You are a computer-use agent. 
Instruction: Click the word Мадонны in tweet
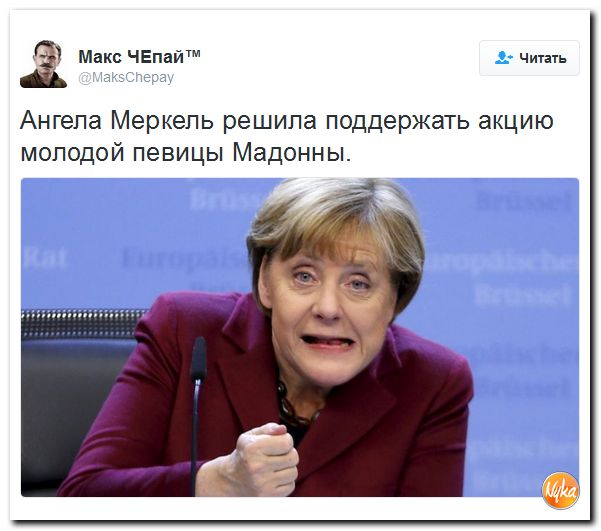click(x=292, y=152)
